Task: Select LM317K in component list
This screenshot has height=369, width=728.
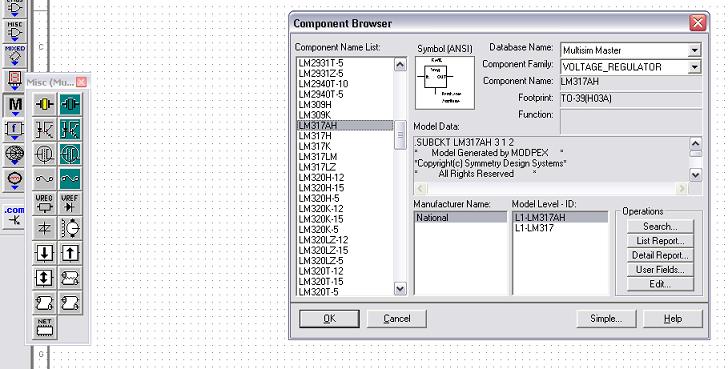Action: (314, 147)
